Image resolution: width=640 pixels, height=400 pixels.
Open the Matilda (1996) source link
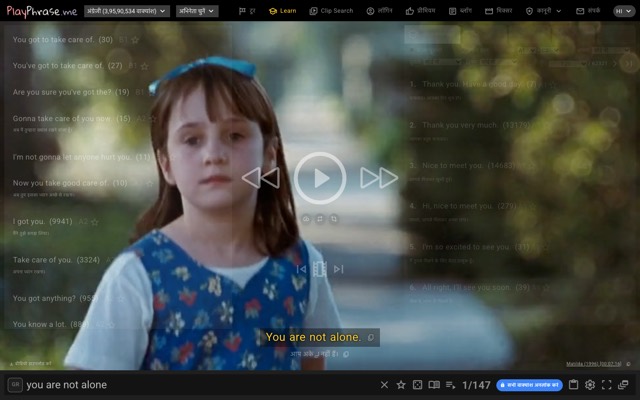coord(594,364)
